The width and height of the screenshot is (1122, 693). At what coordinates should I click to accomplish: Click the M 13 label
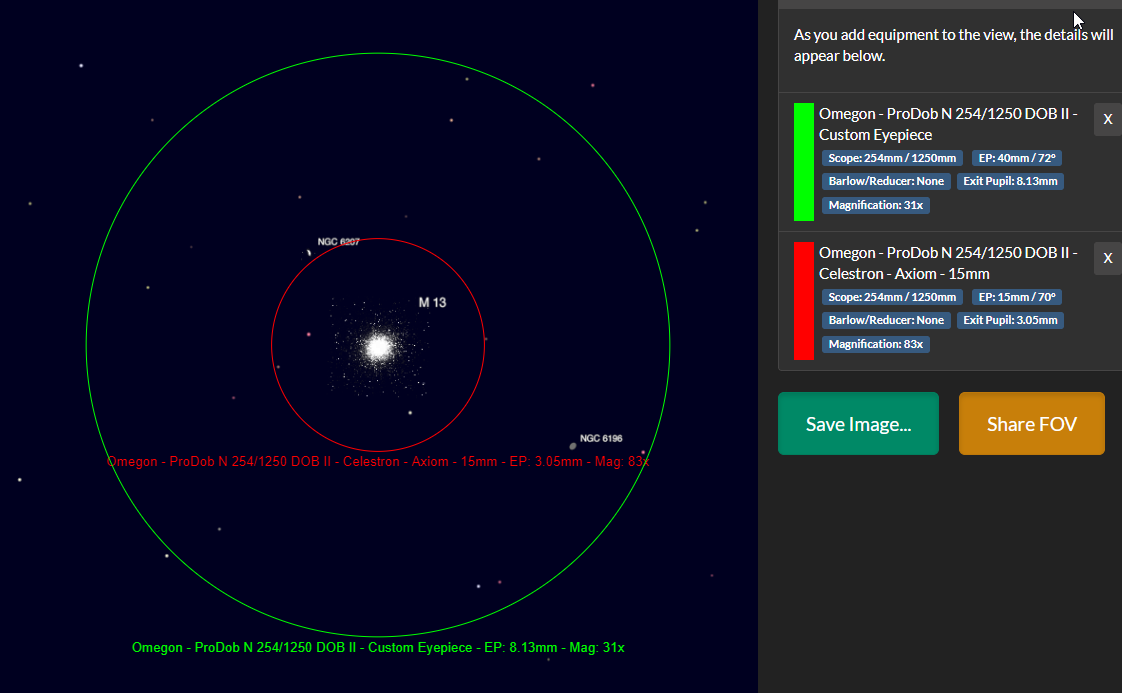(432, 302)
